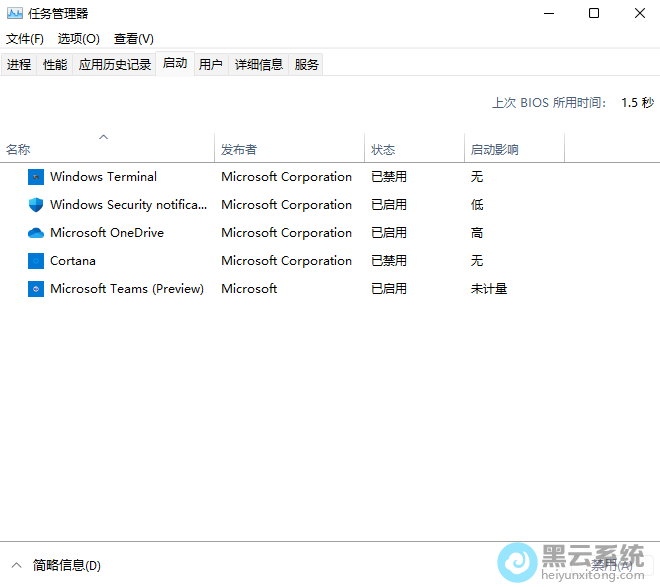Click the Cortana app icon

click(x=36, y=261)
